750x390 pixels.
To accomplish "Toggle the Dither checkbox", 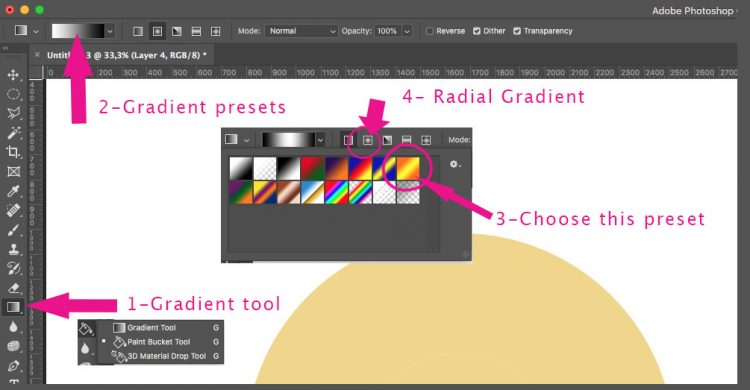I will click(476, 31).
